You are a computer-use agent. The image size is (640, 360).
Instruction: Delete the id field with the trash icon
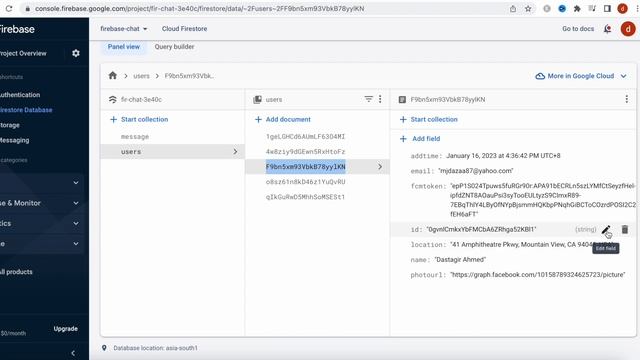pos(624,229)
